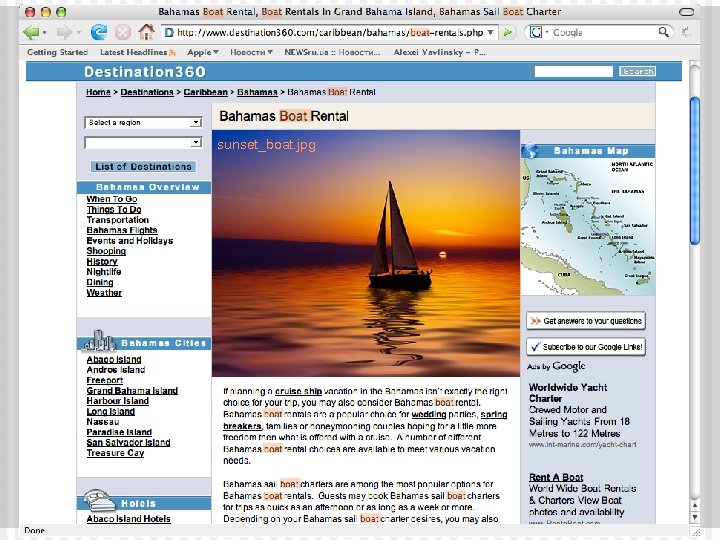
Task: Open the Abaco Island Hotels link
Action: coord(129,519)
